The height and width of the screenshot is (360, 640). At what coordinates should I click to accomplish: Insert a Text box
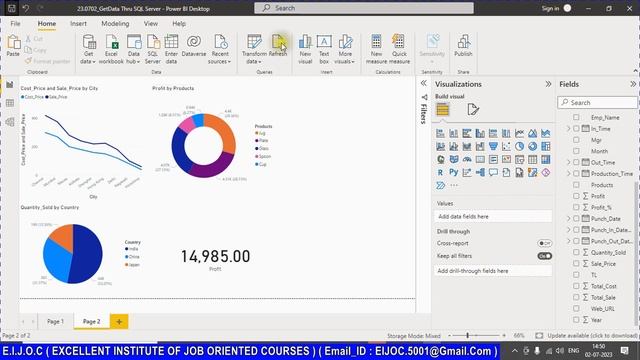[324, 49]
